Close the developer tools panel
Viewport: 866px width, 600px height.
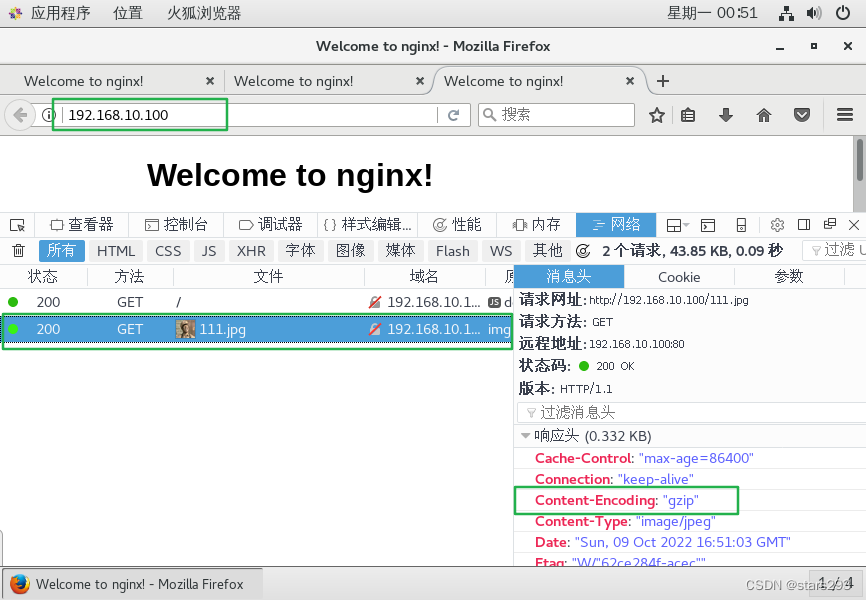pyautogui.click(x=854, y=225)
